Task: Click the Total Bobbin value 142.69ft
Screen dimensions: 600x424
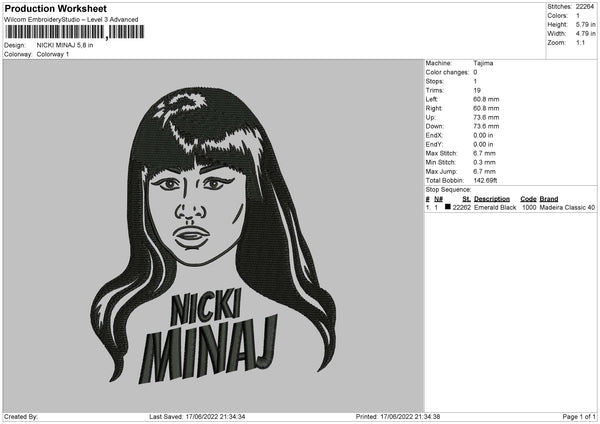Action: [485, 181]
